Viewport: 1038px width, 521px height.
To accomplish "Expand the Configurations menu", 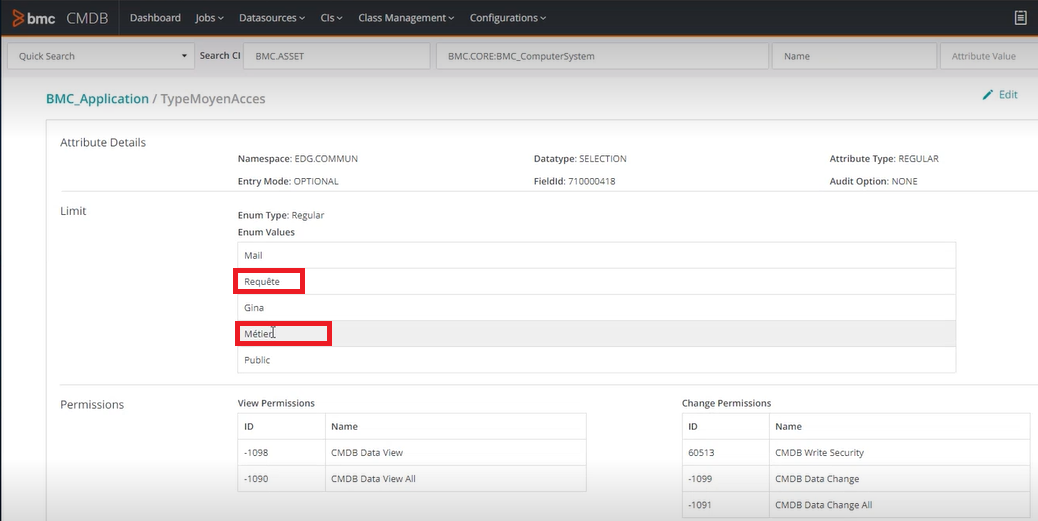I will coord(508,18).
